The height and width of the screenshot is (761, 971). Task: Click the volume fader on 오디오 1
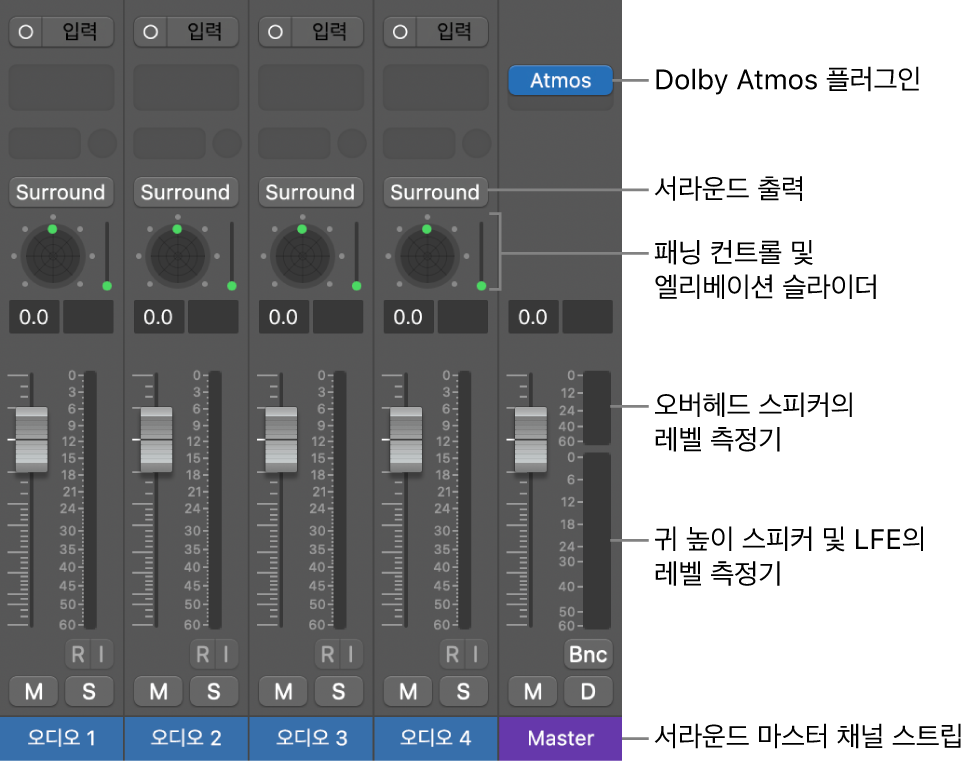(x=32, y=440)
